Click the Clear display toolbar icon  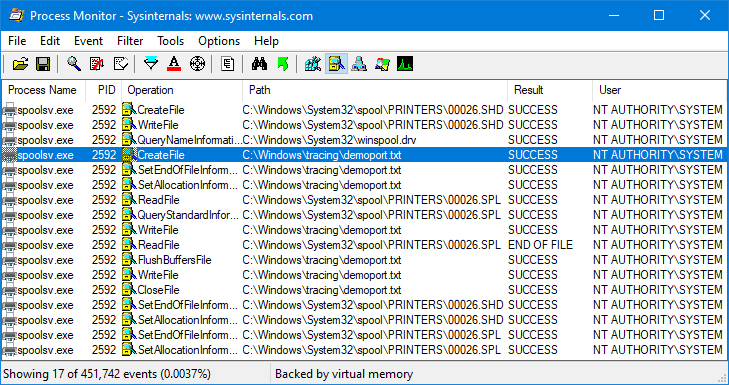click(x=121, y=64)
